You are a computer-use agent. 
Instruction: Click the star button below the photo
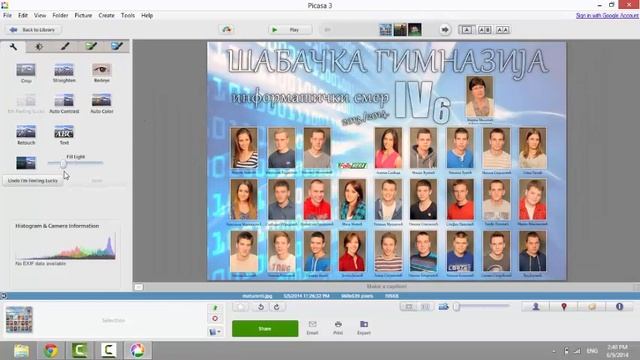240,307
